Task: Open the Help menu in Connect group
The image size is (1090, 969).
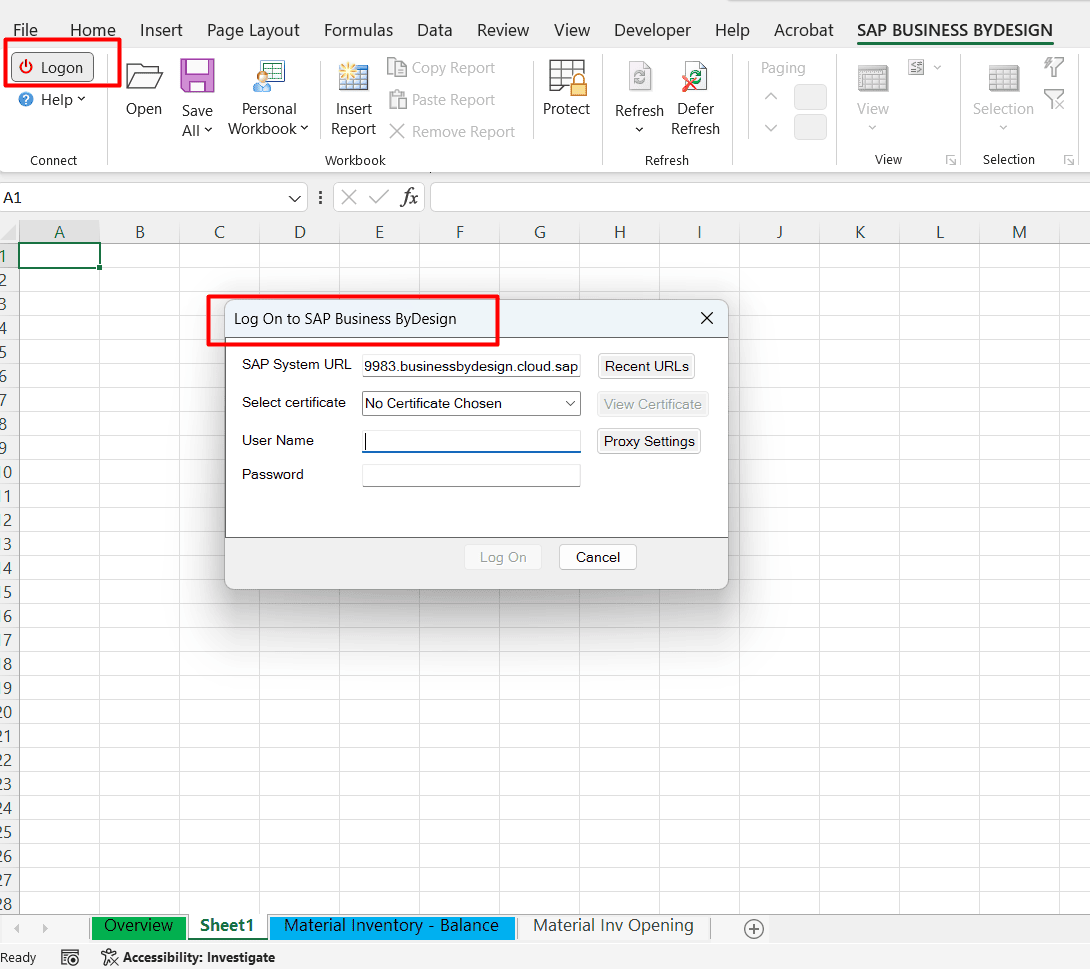Action: pyautogui.click(x=53, y=100)
